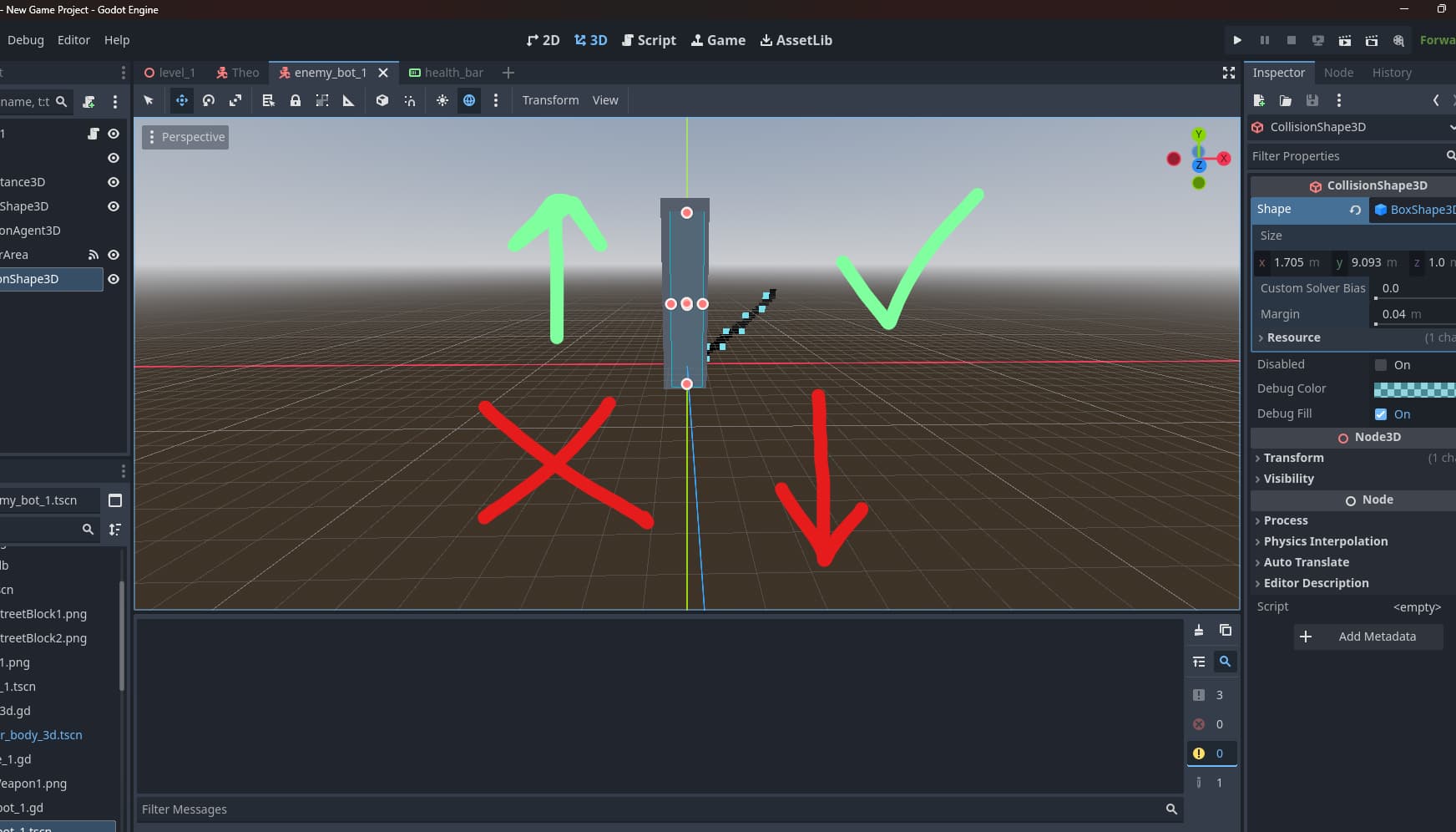The height and width of the screenshot is (832, 1456).
Task: Open the Perspective view dropdown
Action: point(185,137)
